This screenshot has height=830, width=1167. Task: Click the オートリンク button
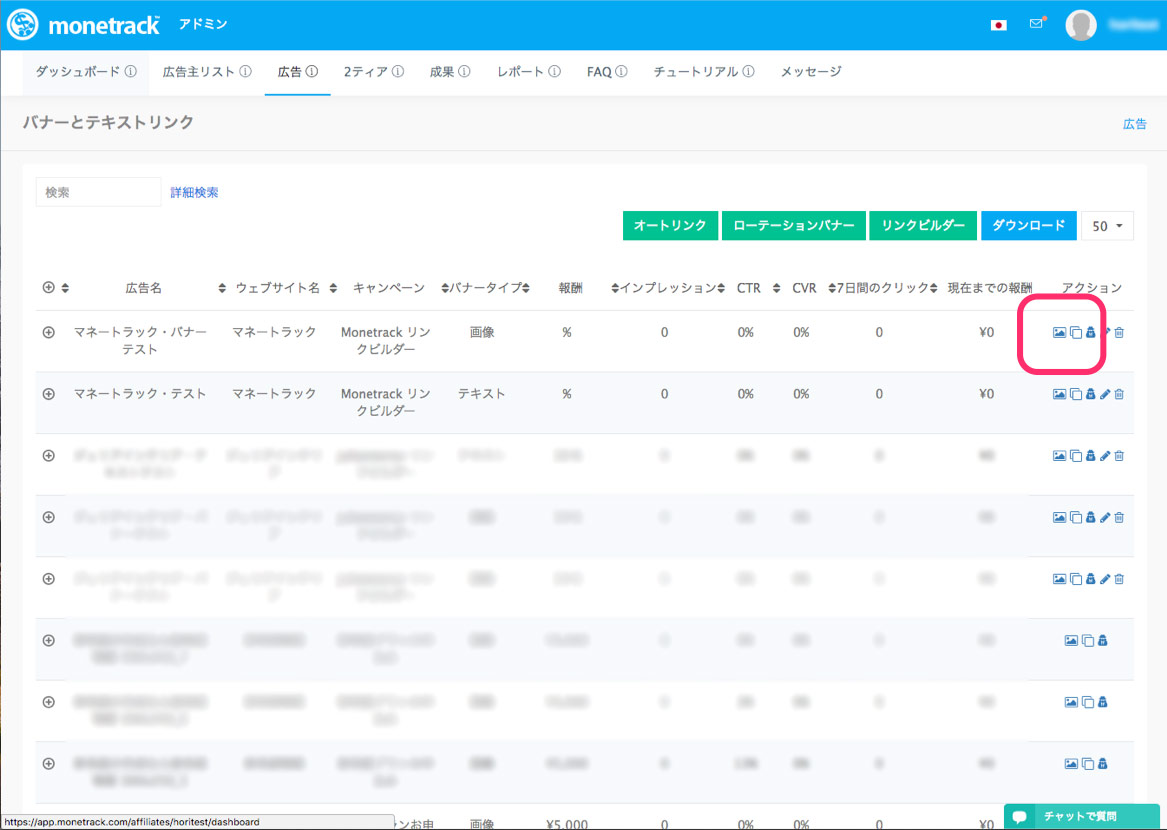(x=670, y=226)
